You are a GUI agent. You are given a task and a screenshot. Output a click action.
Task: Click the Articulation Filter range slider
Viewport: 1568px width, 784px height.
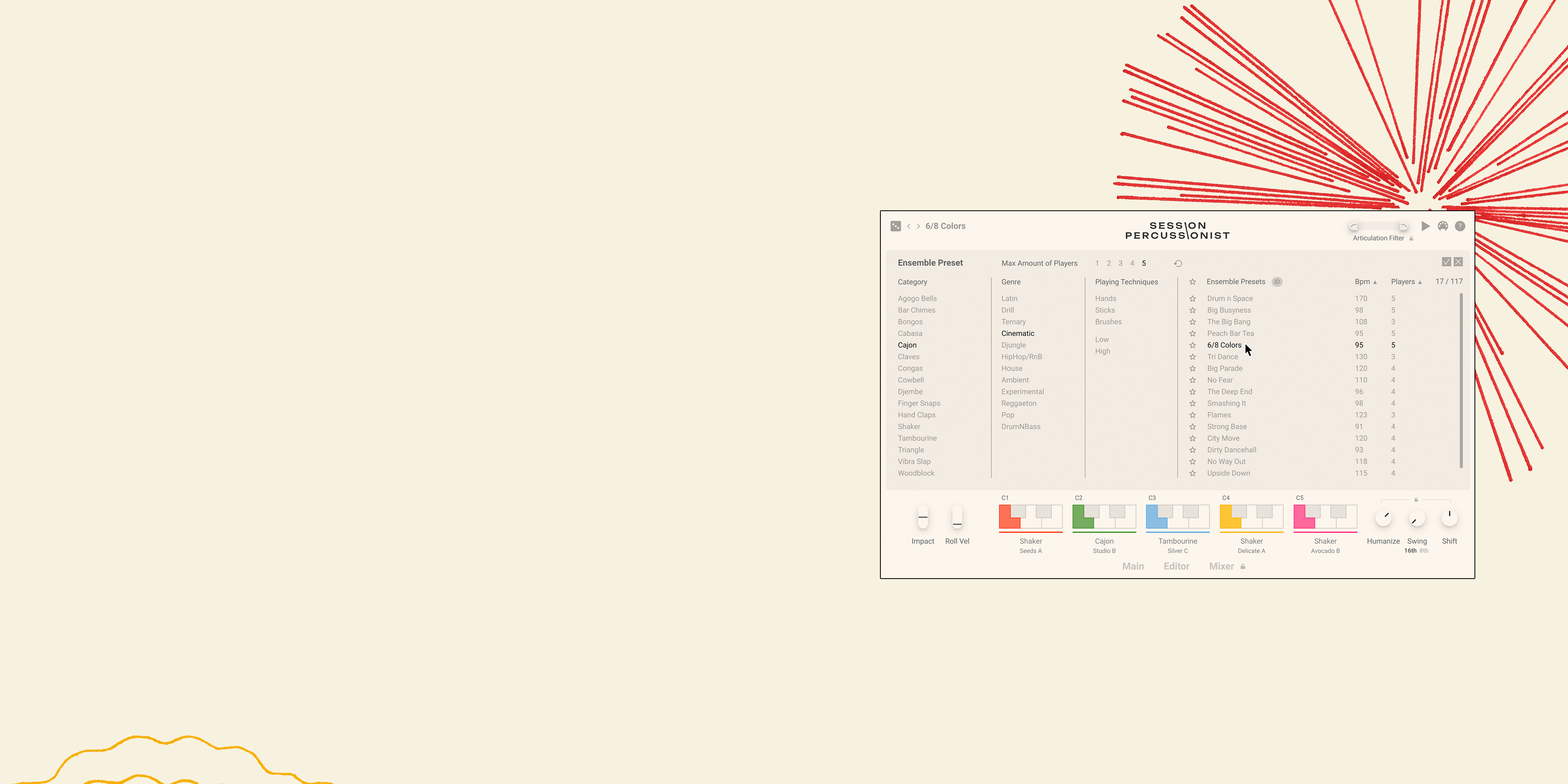[1379, 227]
